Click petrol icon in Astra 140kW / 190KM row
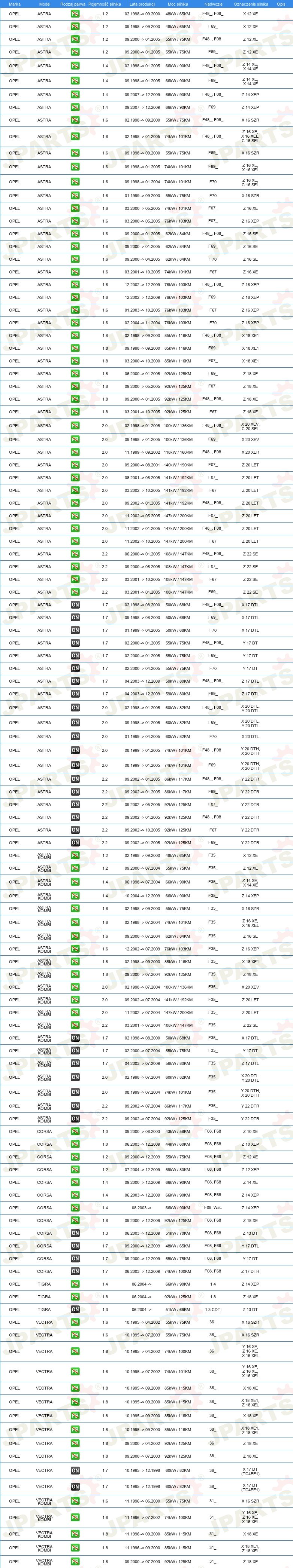This screenshot has height=1568, width=293. pos(75,465)
